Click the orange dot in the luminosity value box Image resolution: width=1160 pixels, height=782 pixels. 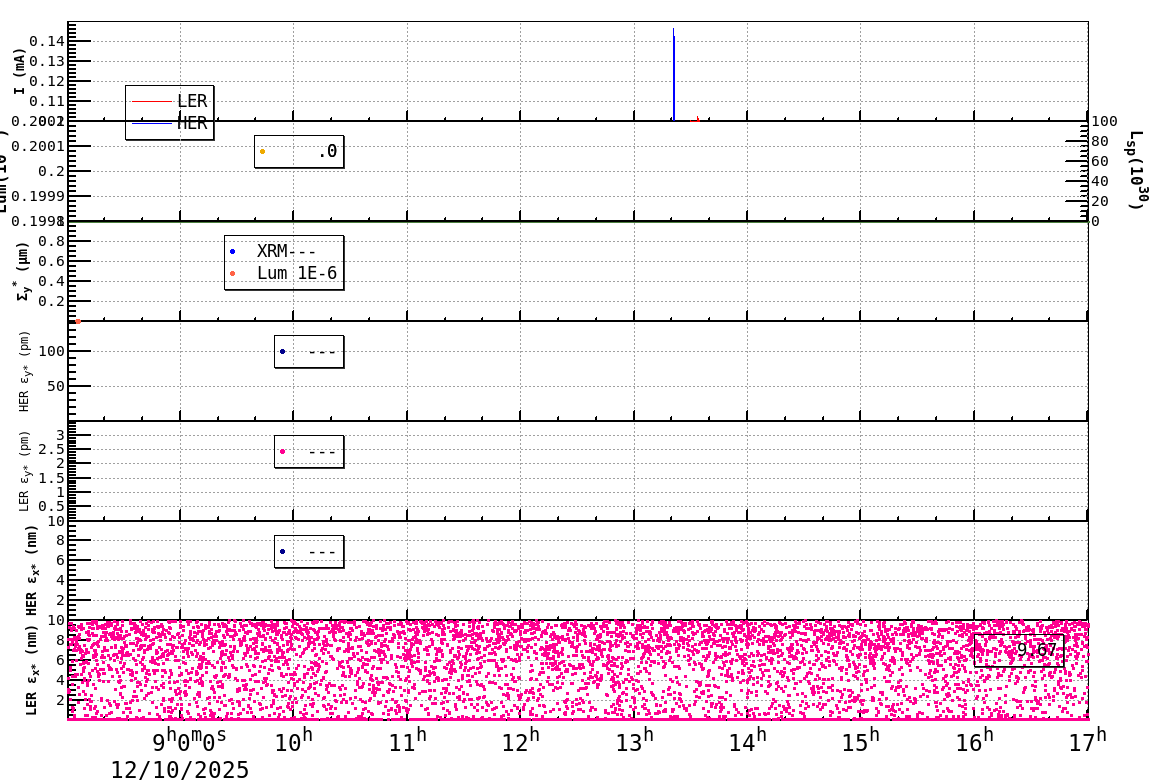(263, 150)
